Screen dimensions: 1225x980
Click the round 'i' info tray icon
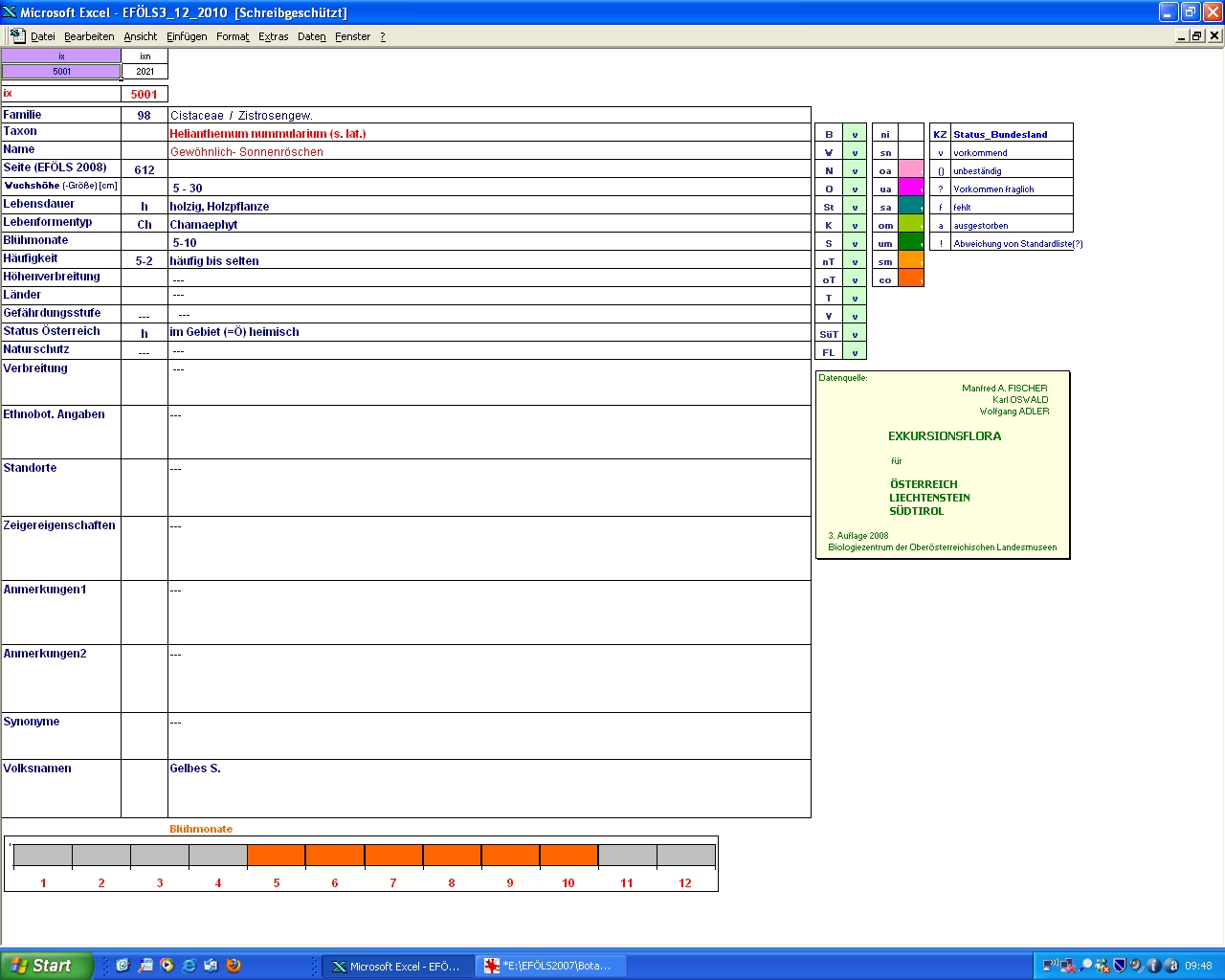(1153, 966)
